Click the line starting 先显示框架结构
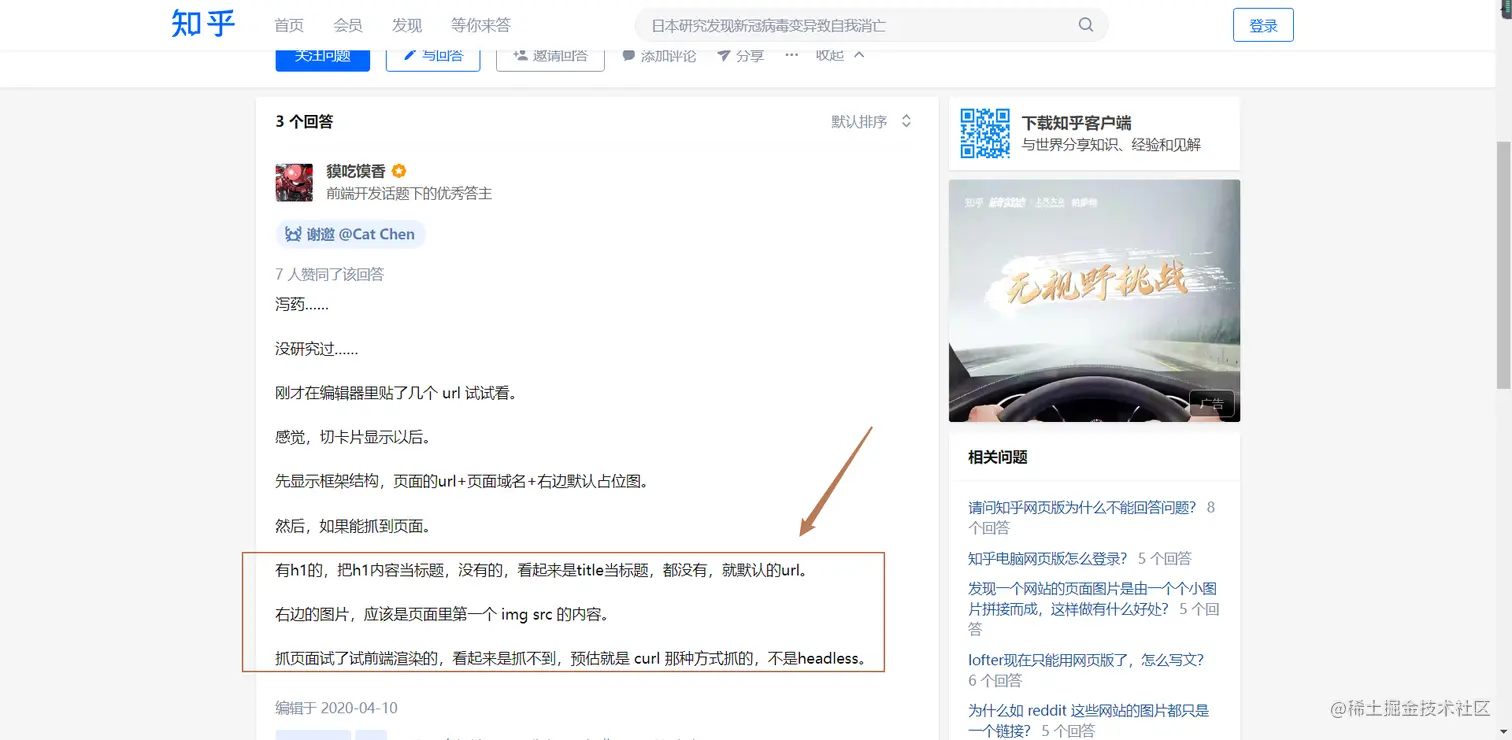Screen dimensions: 1512x740 (x=464, y=481)
